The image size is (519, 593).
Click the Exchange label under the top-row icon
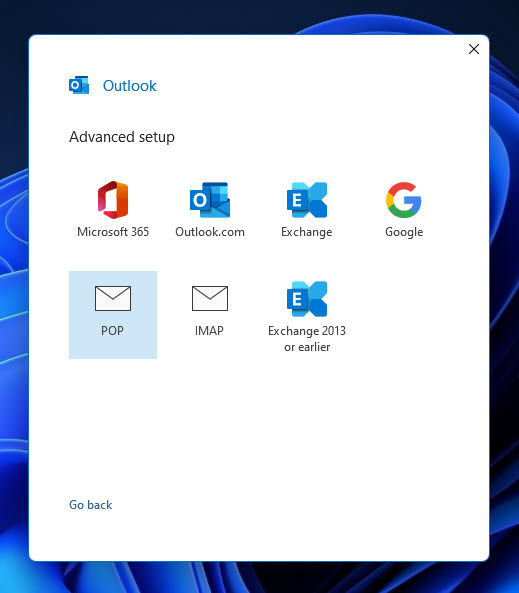(307, 232)
